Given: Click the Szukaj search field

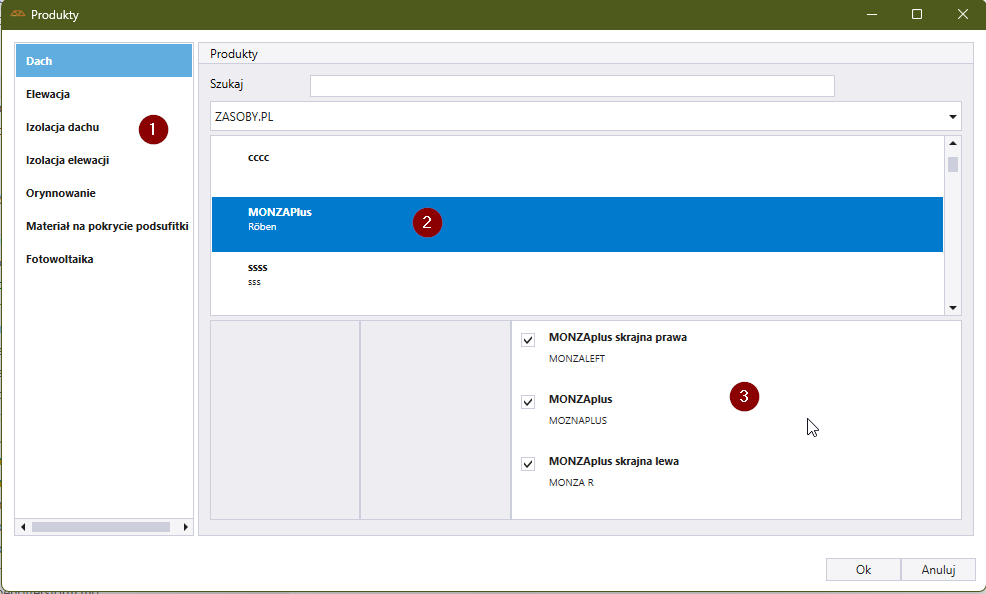Looking at the screenshot, I should pos(572,86).
